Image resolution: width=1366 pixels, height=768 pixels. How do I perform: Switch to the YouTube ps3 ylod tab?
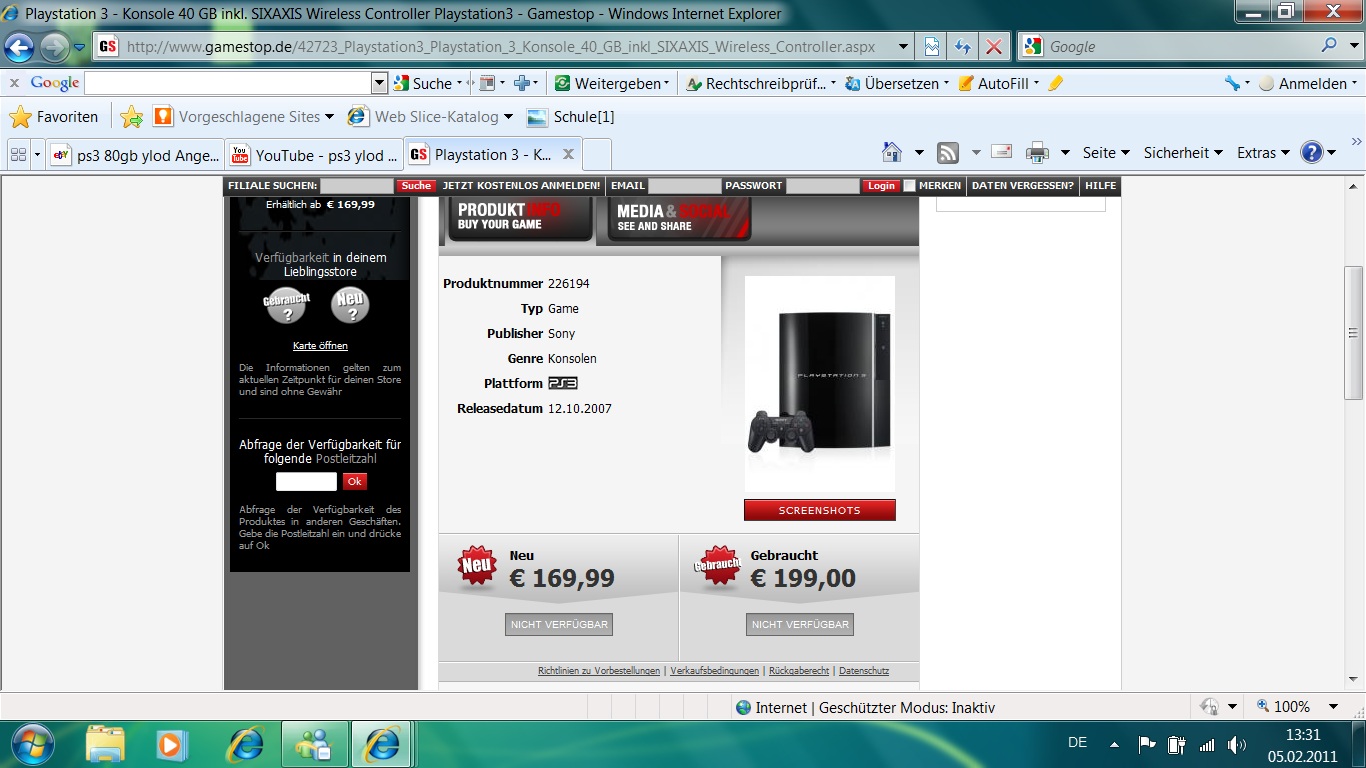click(x=314, y=155)
